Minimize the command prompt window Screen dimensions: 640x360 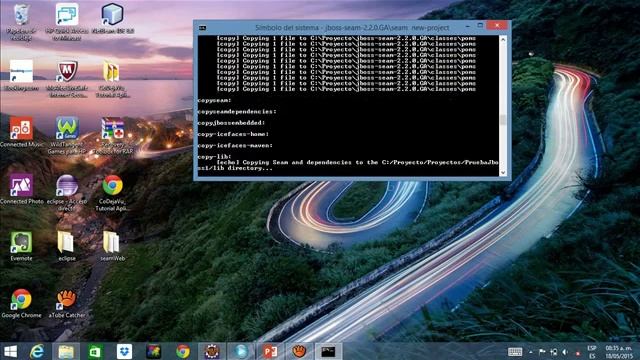pos(467,26)
